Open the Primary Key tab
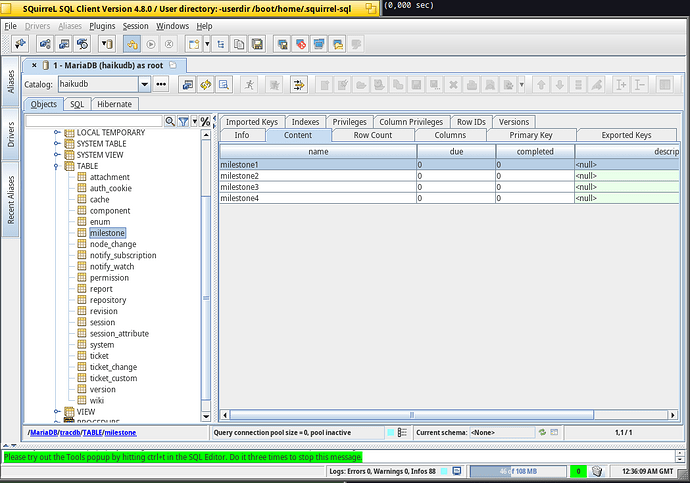The width and height of the screenshot is (690, 483). (x=531, y=135)
